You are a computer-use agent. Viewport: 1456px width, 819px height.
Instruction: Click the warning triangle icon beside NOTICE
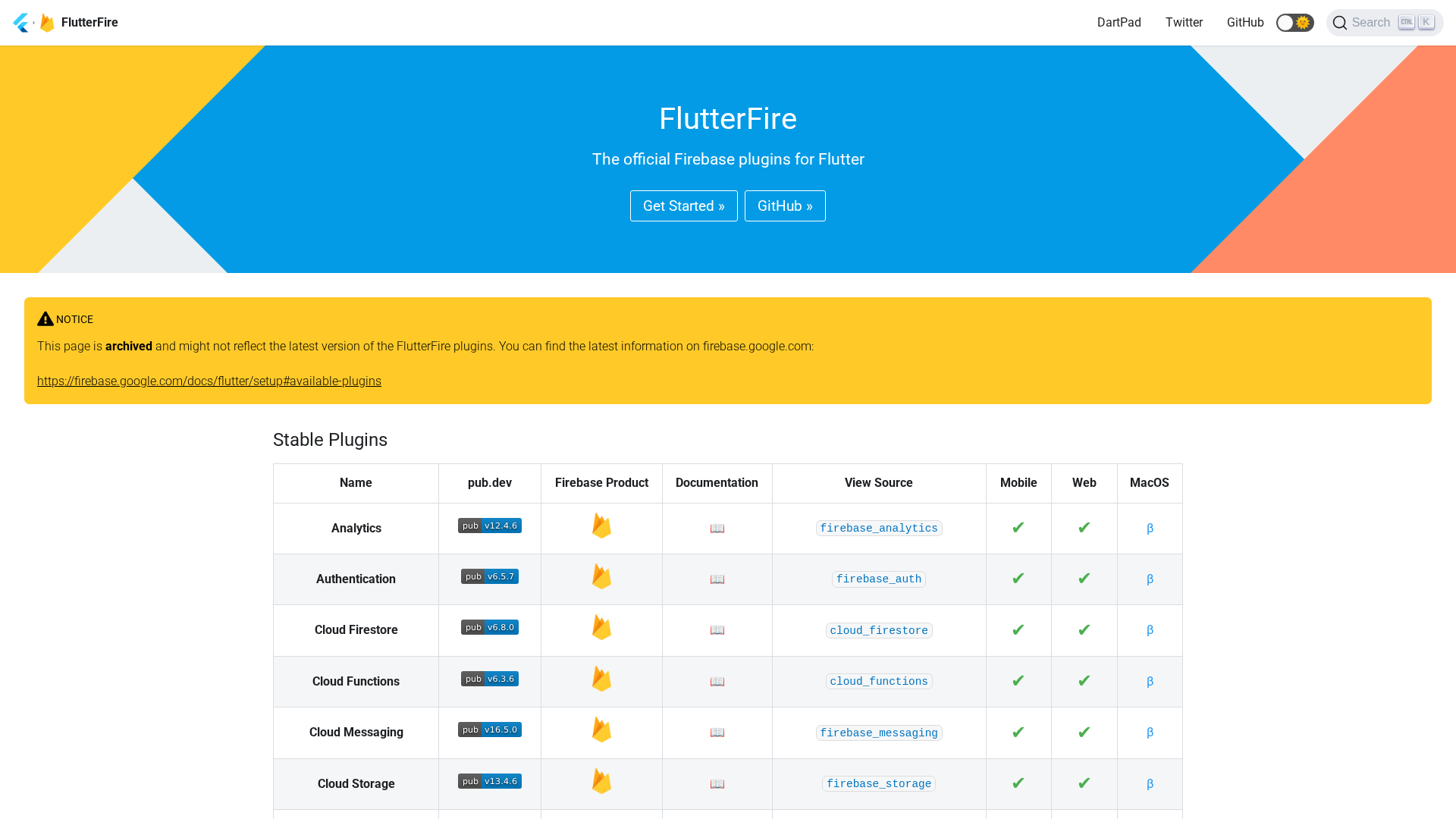[45, 319]
